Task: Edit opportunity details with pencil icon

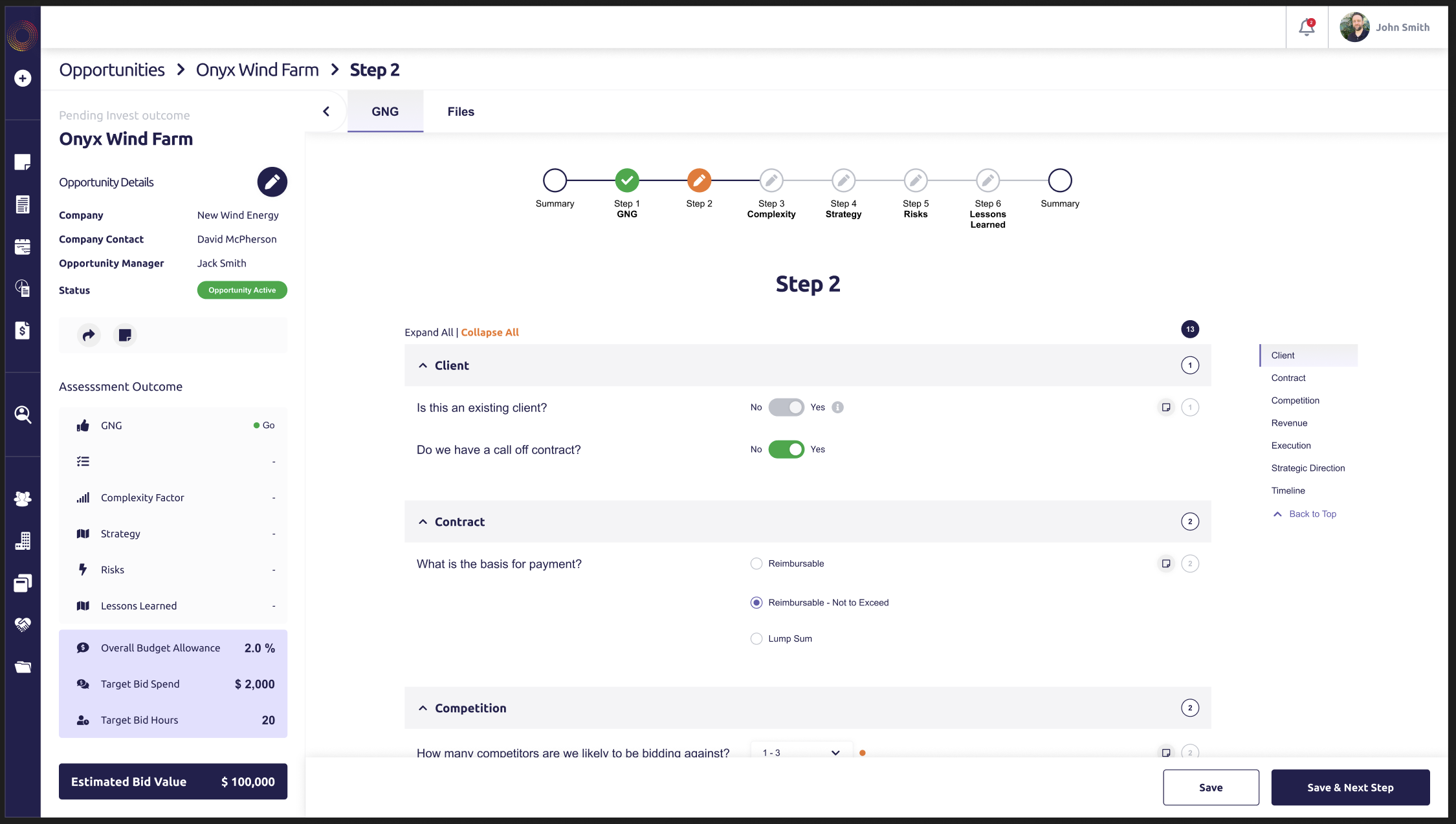Action: pyautogui.click(x=272, y=182)
